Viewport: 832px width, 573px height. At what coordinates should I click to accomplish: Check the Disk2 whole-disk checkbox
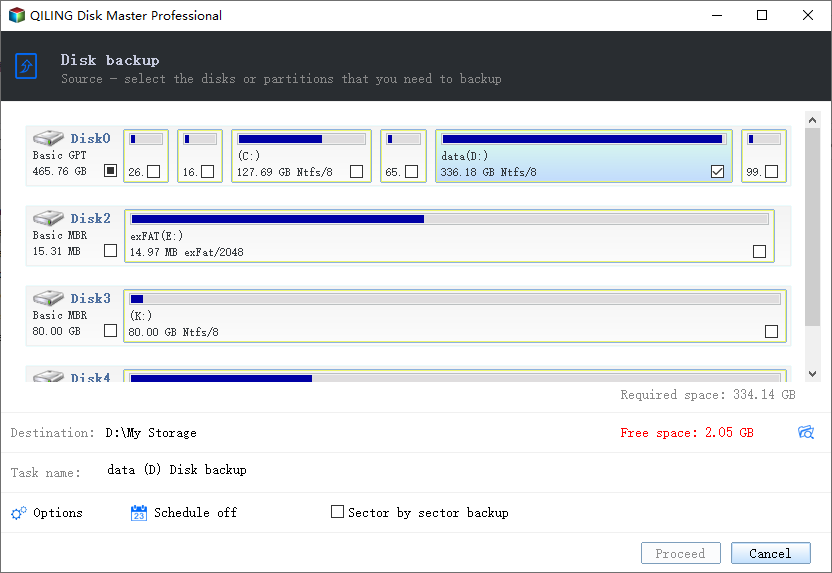point(110,250)
